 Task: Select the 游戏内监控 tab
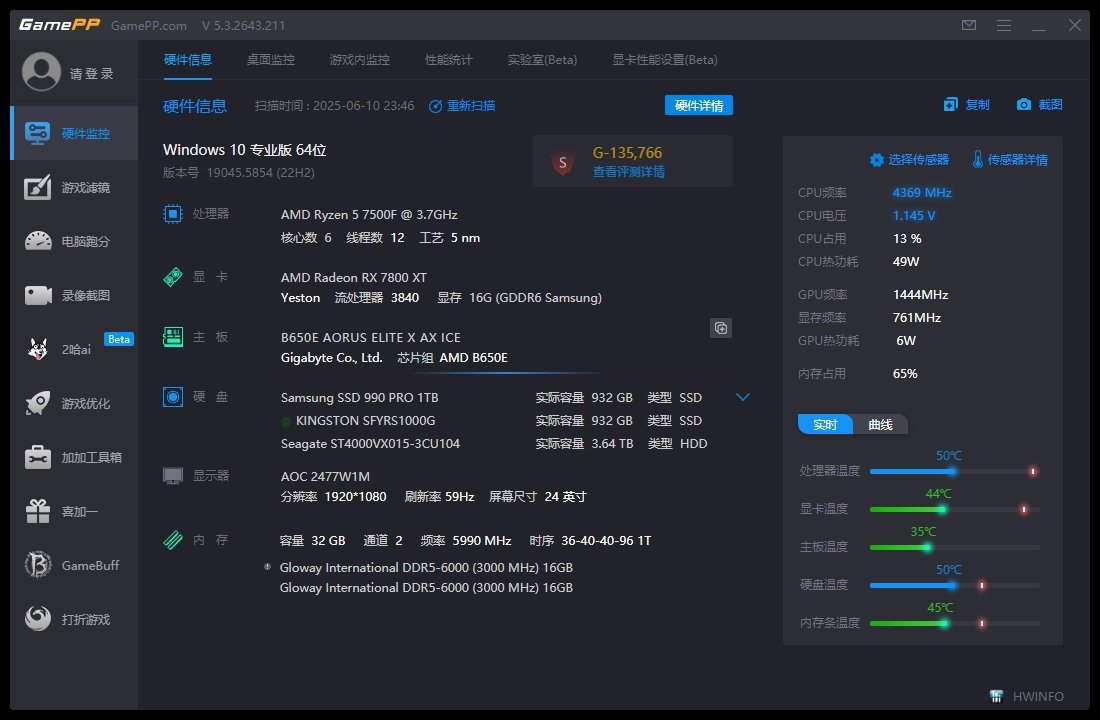click(359, 60)
